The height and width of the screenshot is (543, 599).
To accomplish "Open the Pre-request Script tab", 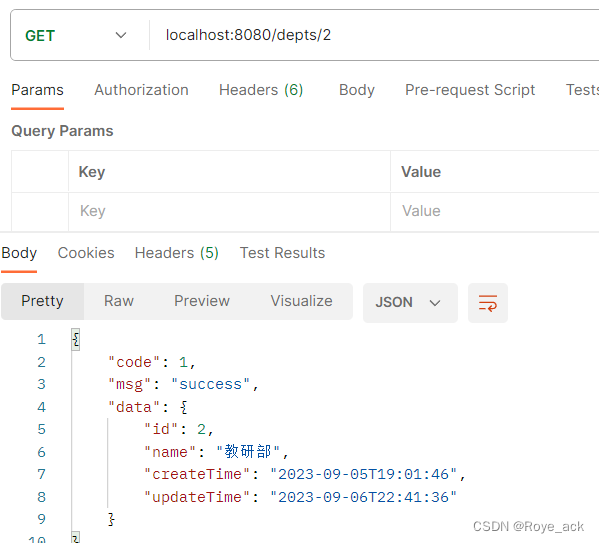I will pos(470,90).
